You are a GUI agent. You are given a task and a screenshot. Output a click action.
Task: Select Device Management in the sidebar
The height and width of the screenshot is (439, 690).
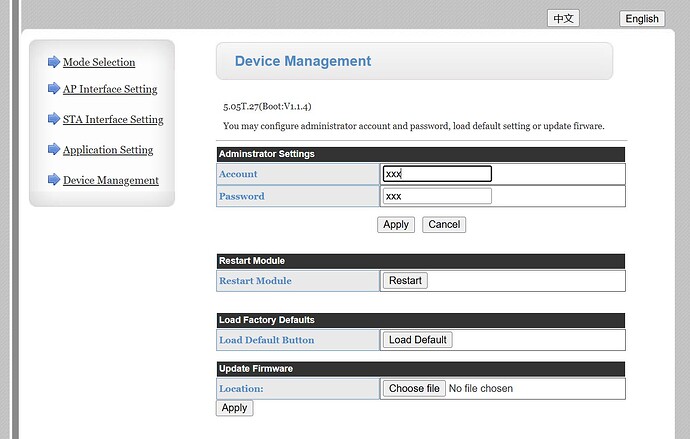(111, 181)
